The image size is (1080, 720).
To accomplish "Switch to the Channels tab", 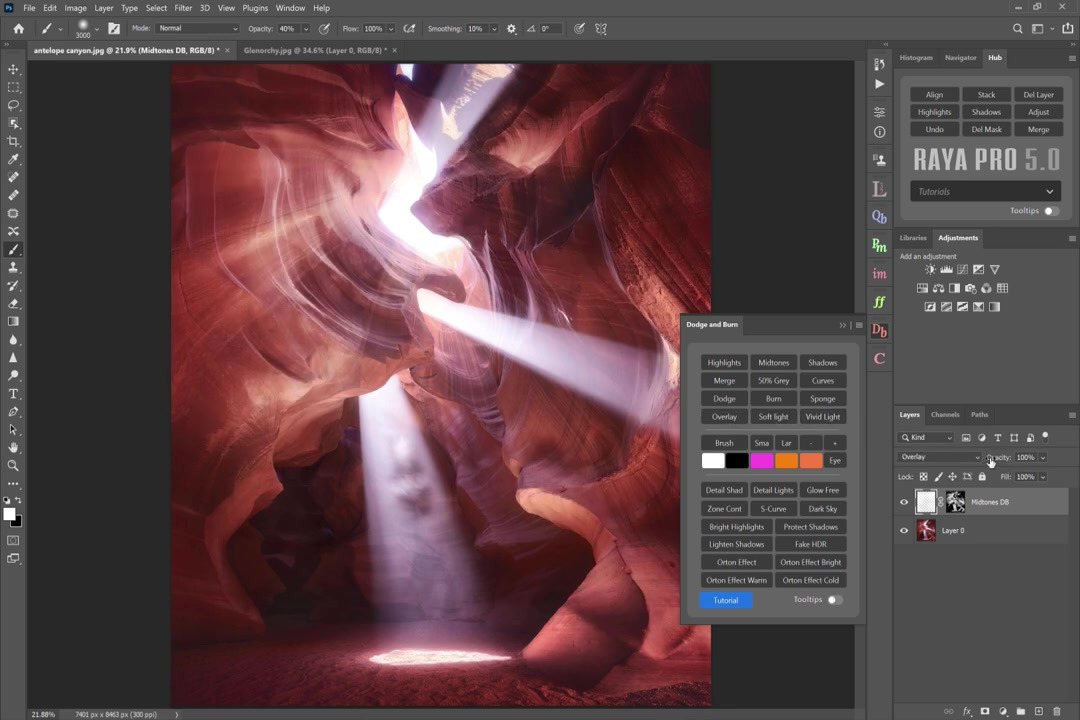I will 945,415.
